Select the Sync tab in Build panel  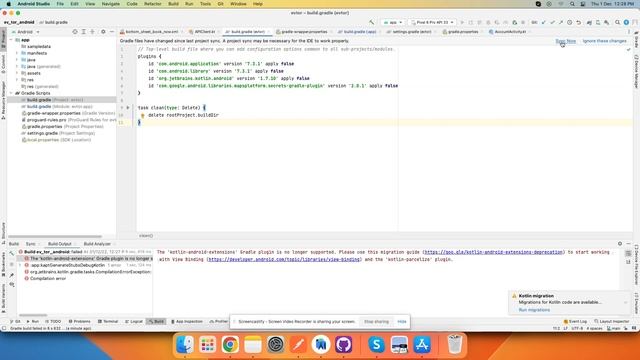point(30,244)
